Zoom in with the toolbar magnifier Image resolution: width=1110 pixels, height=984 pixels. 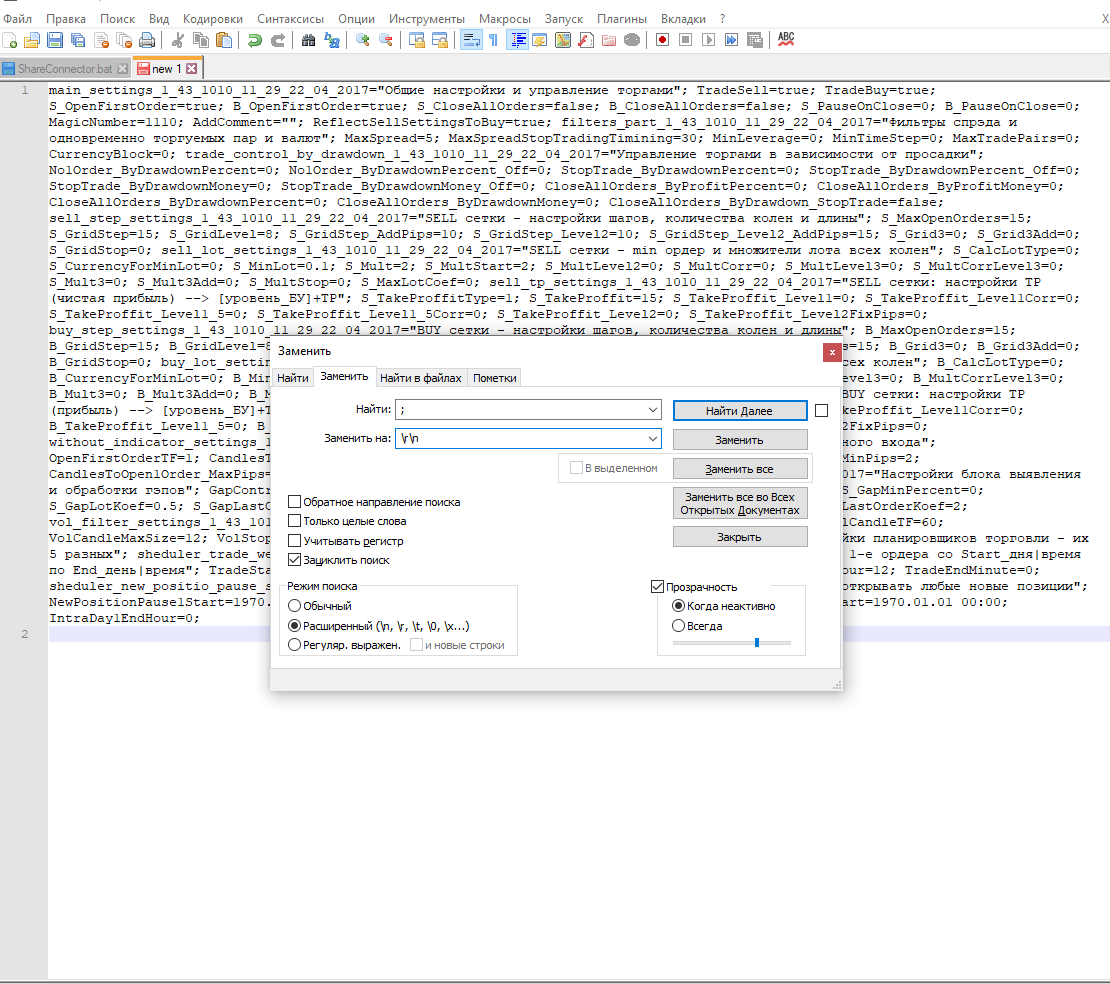coord(362,40)
